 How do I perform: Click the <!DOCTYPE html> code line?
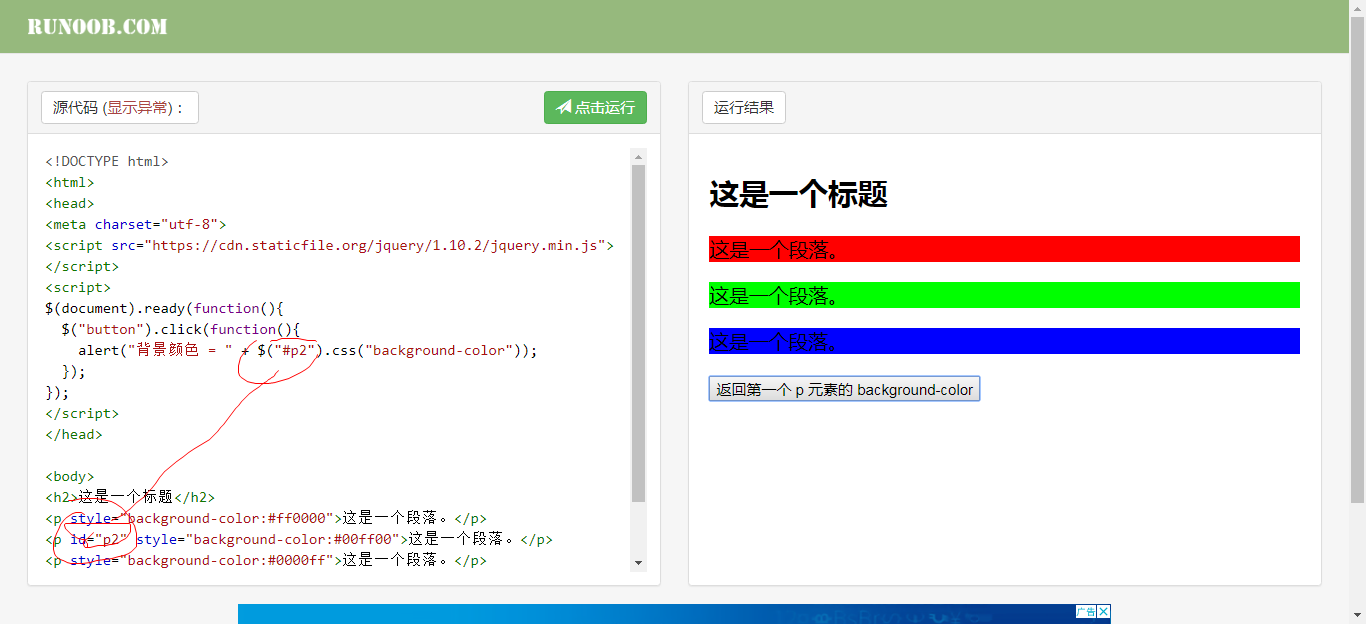click(107, 161)
